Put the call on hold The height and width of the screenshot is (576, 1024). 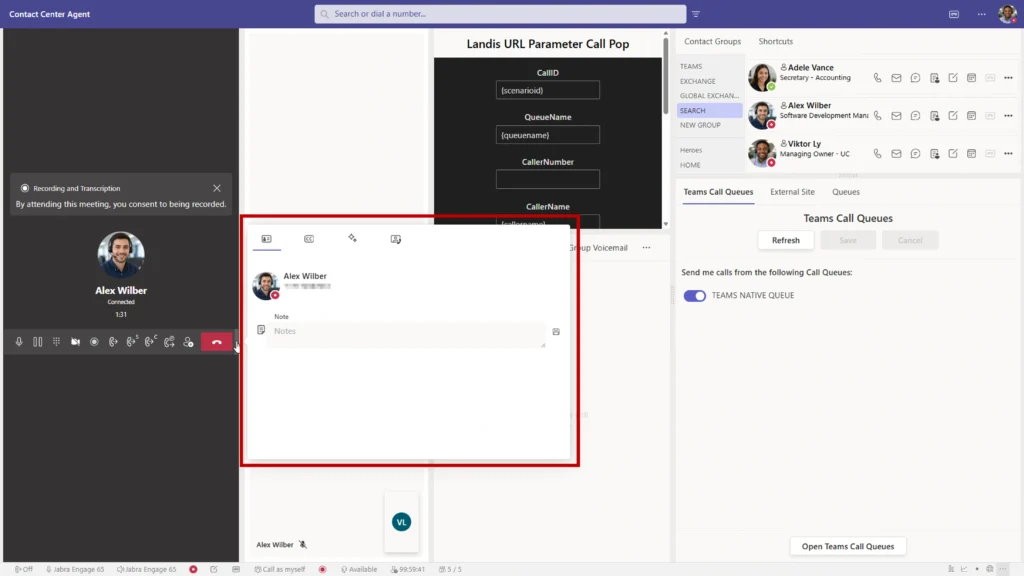tap(38, 342)
